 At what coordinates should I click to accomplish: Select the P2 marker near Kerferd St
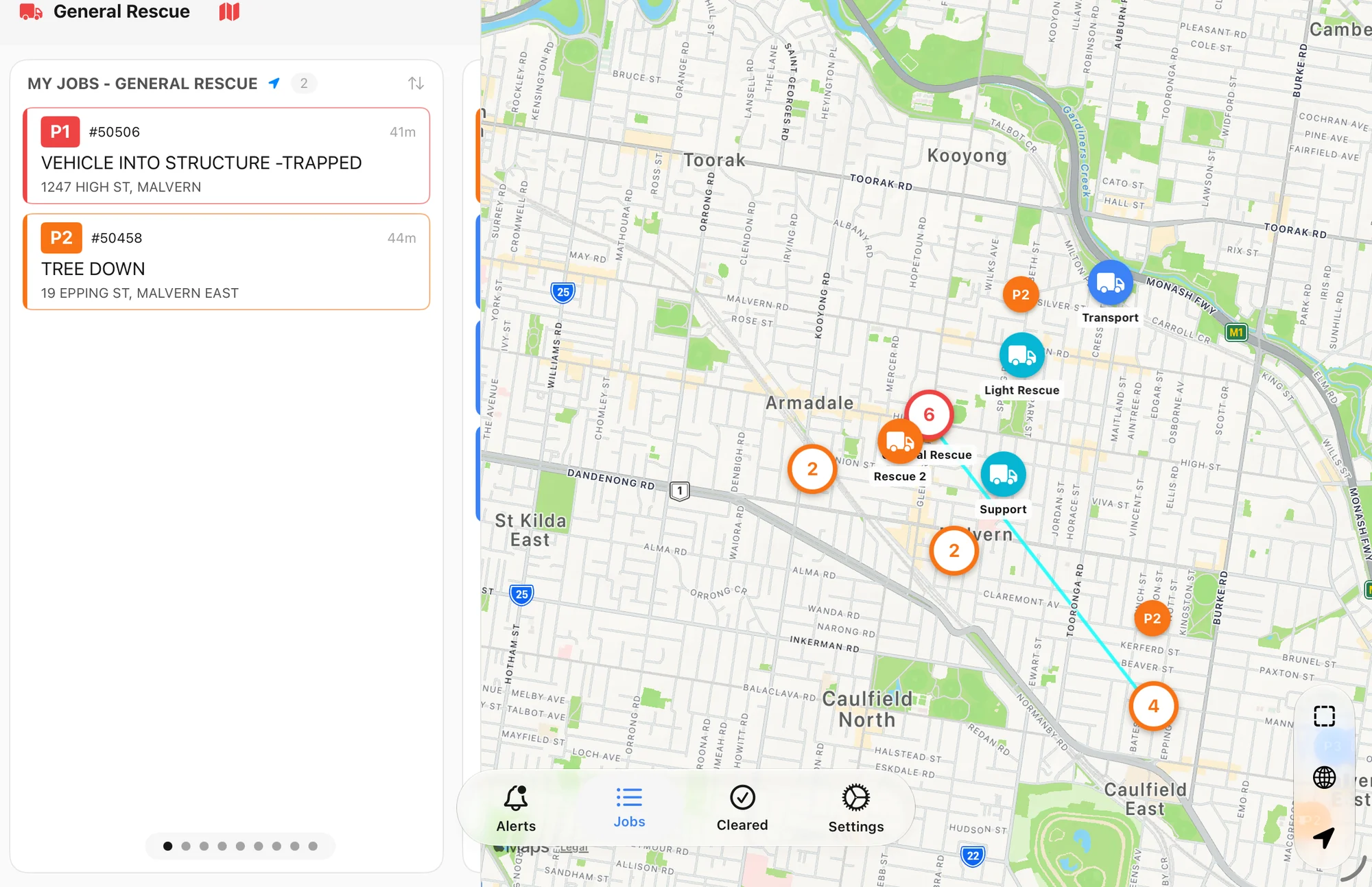point(1152,618)
